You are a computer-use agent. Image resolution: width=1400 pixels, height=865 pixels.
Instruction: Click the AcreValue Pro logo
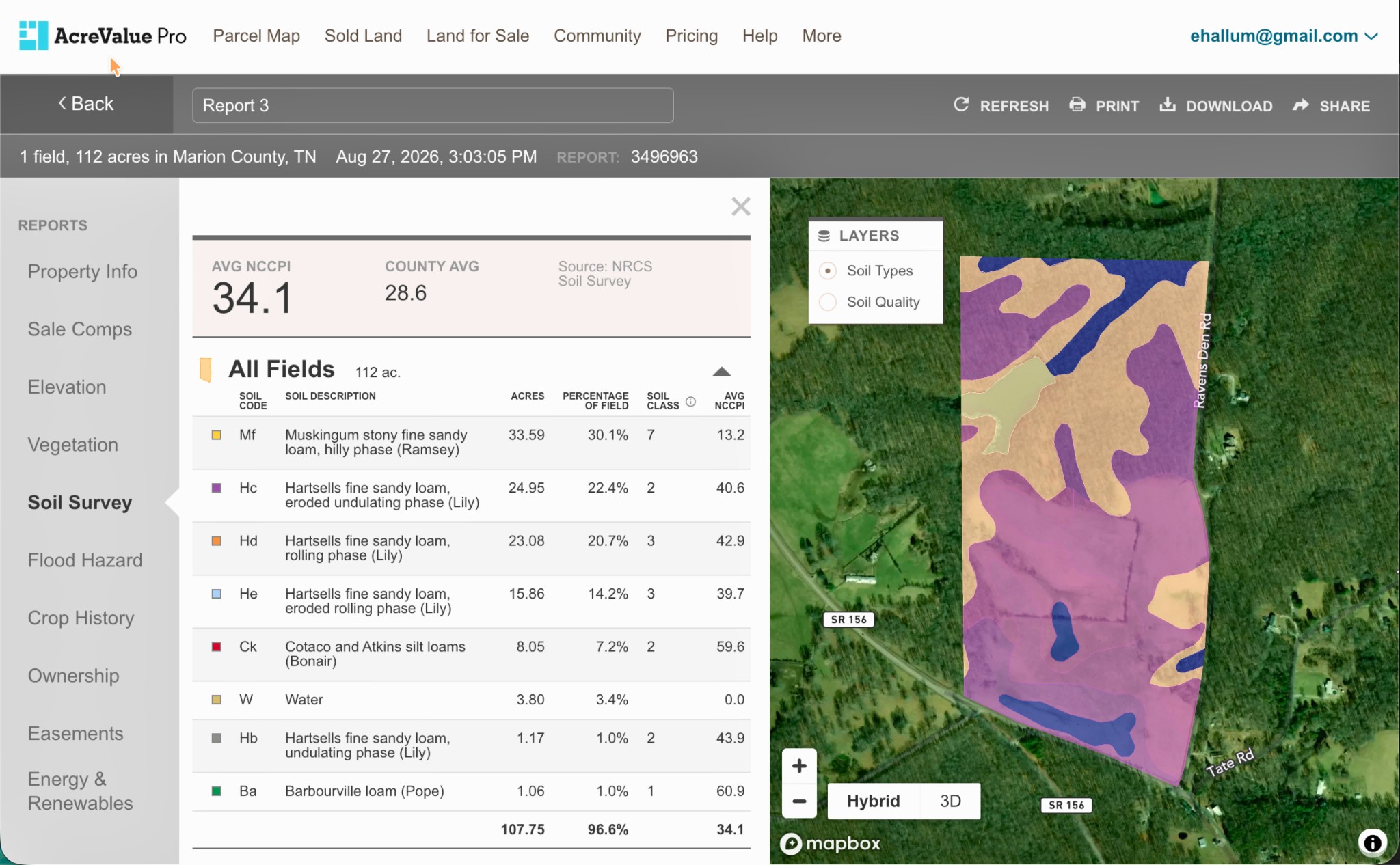[x=103, y=36]
